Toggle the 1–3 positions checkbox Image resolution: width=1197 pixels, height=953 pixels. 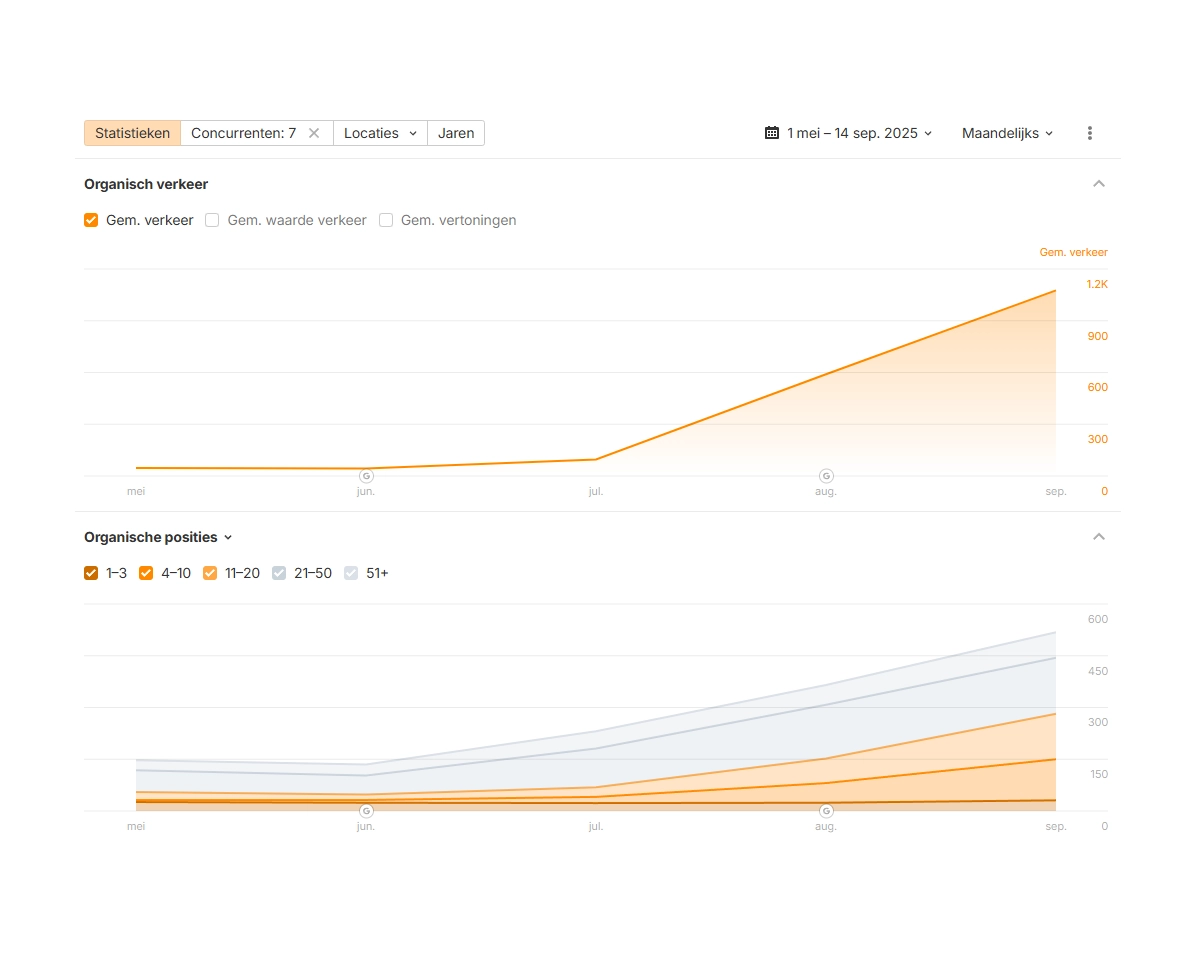[91, 573]
